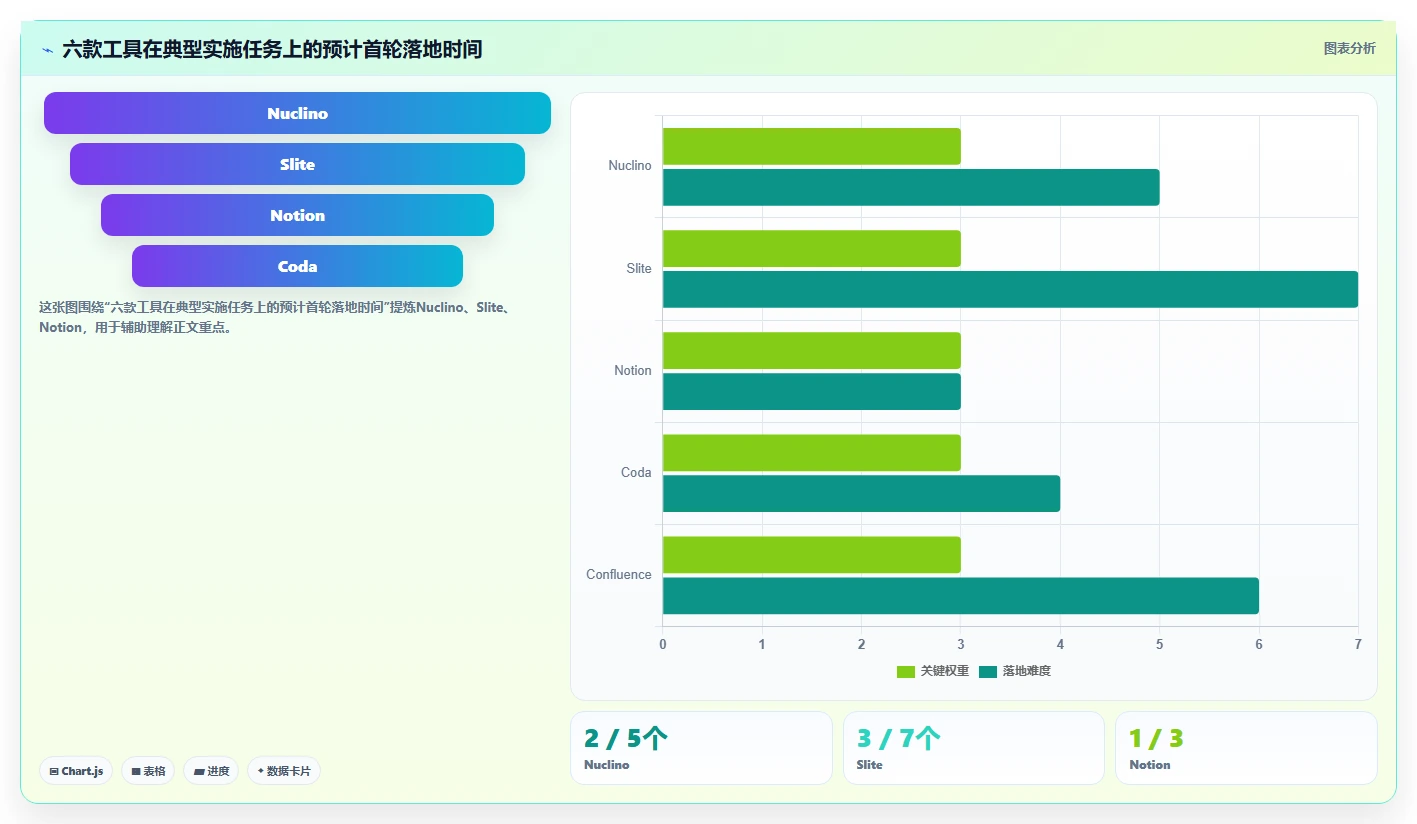Click the green Confluence 关键权重 bar
Screen dimensions: 1417x824
pos(811,554)
